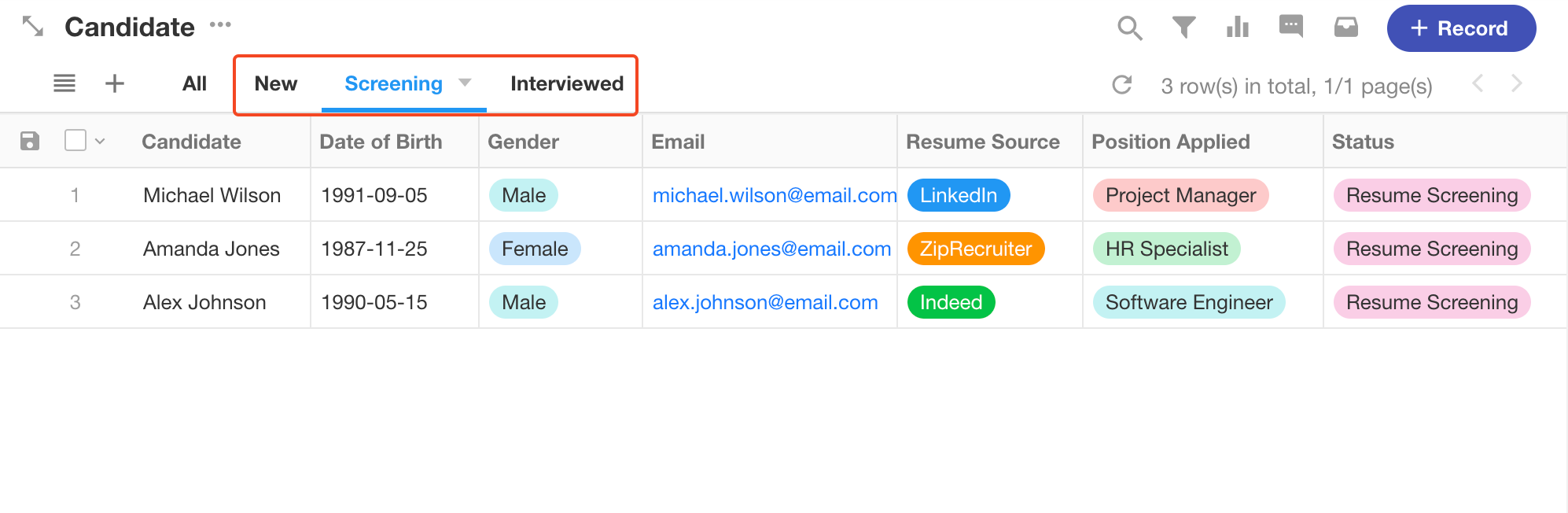Switch to the Interviewed tab
The width and height of the screenshot is (1568, 513).
[567, 83]
